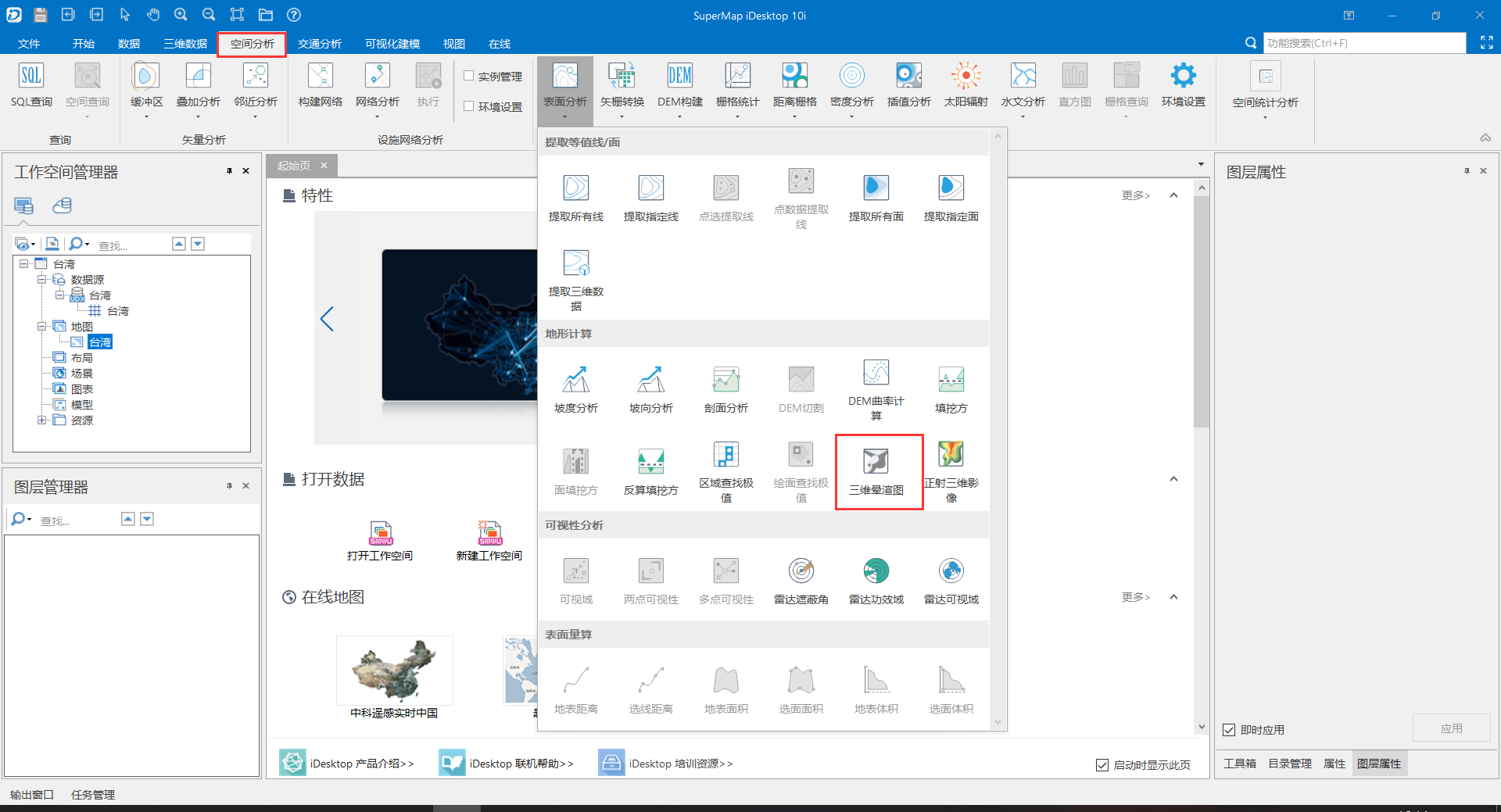Open the 表面分析 dropdown arrow
1501x812 pixels.
point(564,117)
